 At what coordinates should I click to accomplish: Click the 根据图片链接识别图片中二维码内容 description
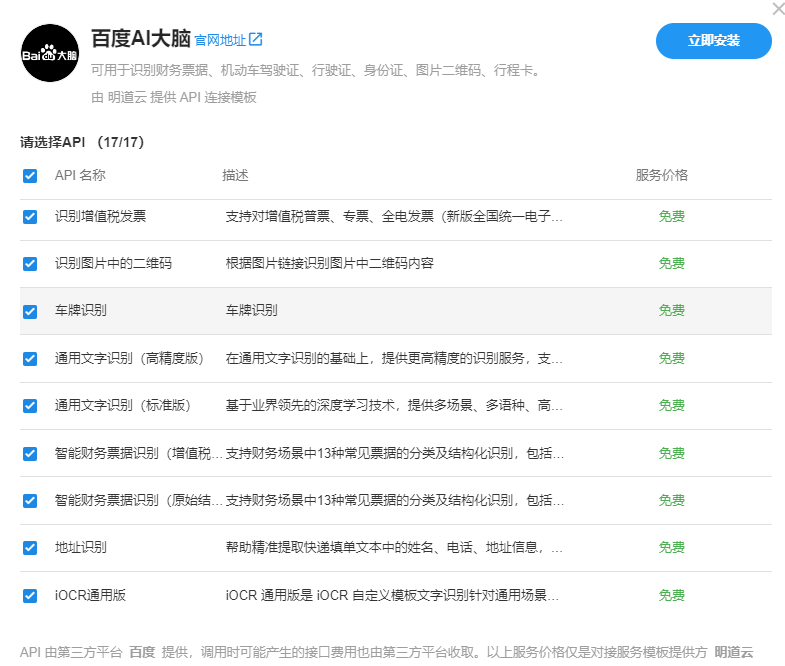click(329, 263)
